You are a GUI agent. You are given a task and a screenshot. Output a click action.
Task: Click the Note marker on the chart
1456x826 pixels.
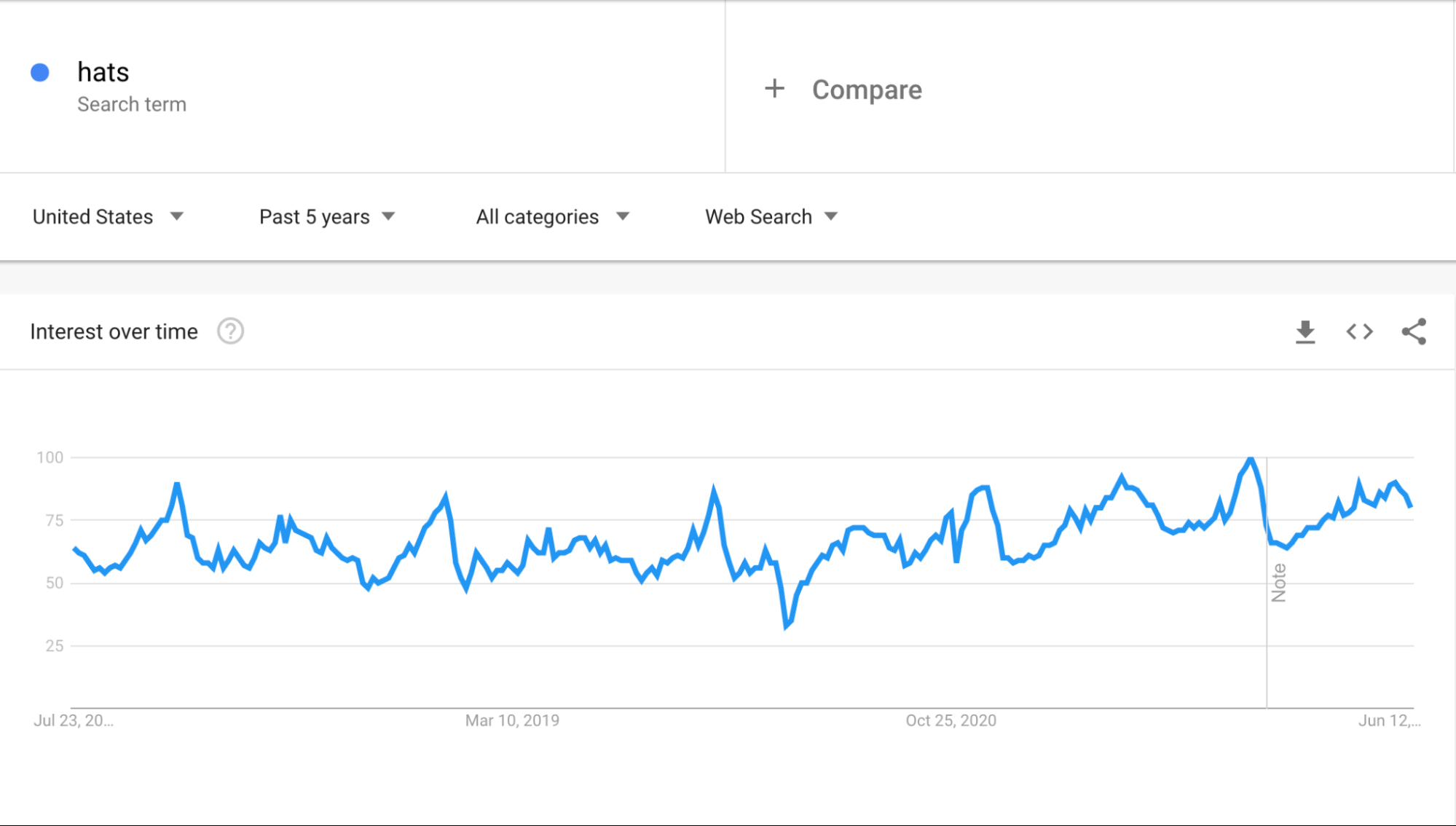tap(1278, 583)
